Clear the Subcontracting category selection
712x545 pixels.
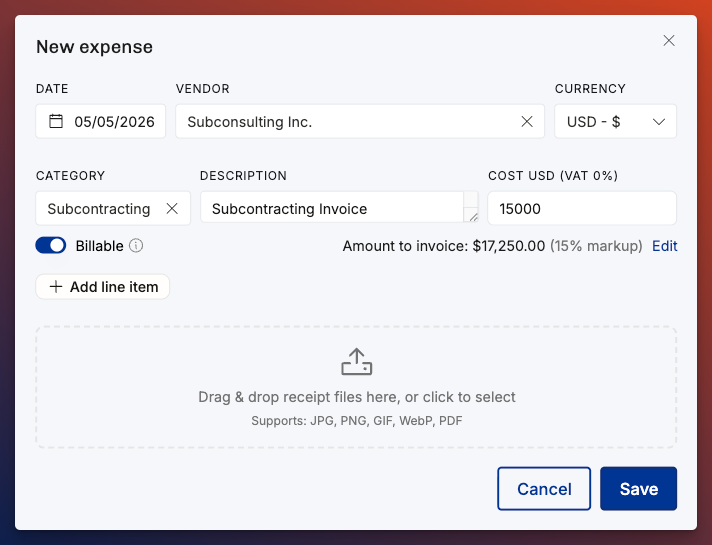172,208
